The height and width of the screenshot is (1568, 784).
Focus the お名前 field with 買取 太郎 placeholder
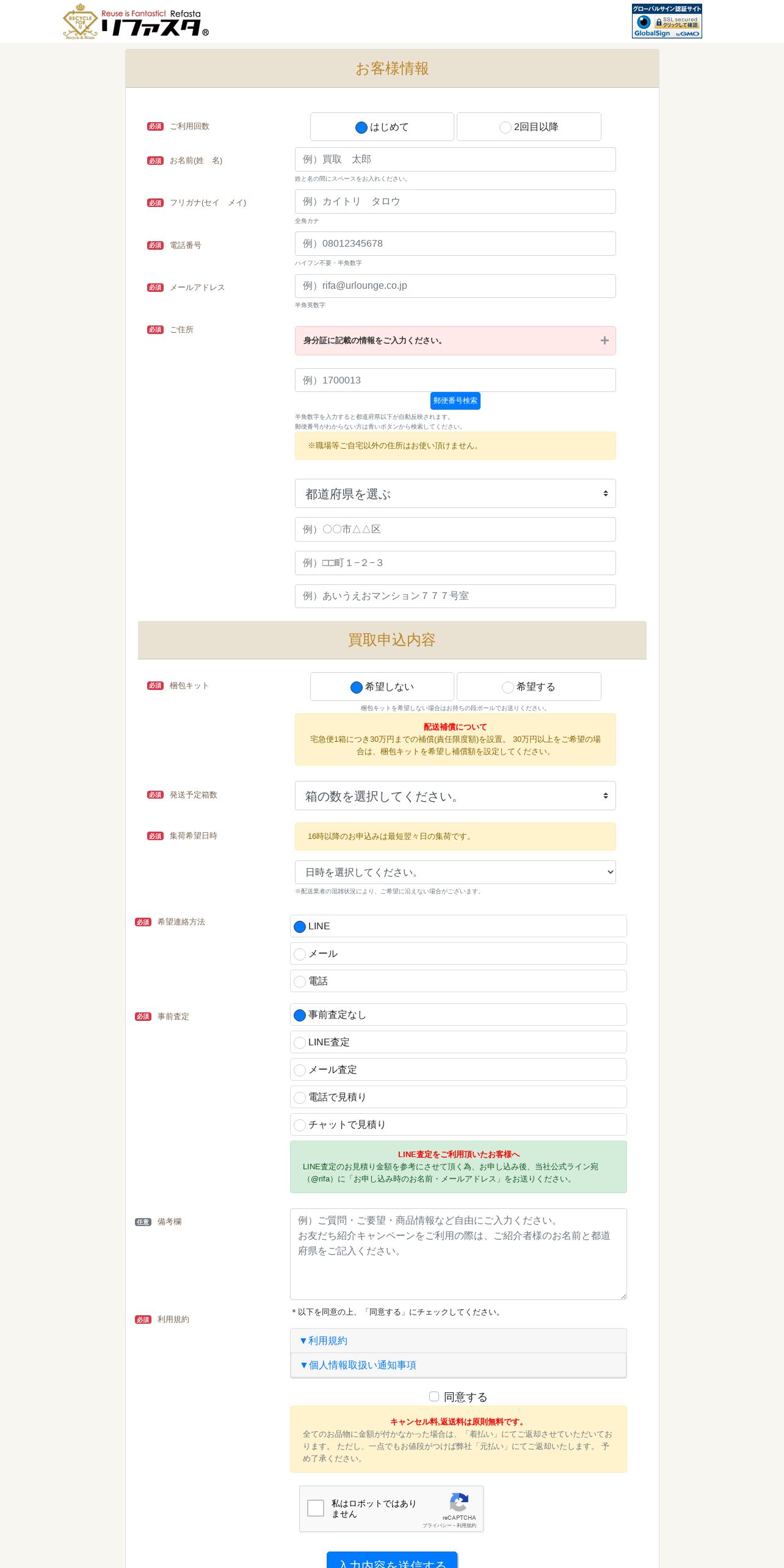click(x=455, y=159)
